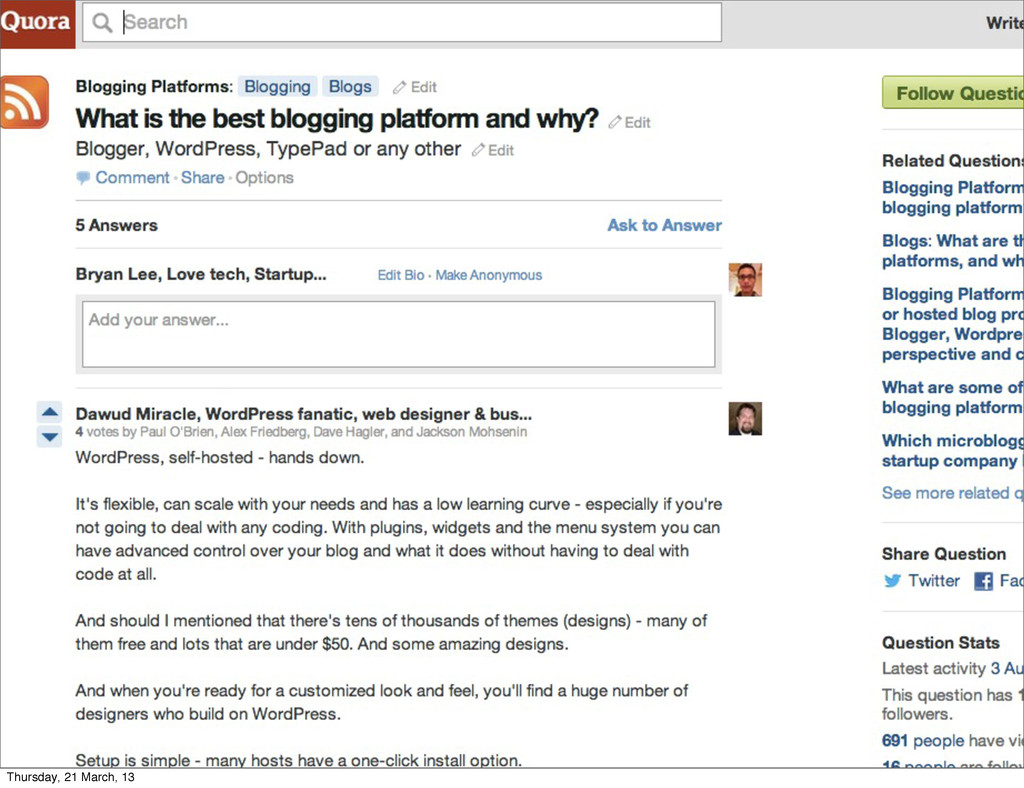Screen dimensions: 1024x788
Task: Click the search magnifier icon
Action: point(102,23)
